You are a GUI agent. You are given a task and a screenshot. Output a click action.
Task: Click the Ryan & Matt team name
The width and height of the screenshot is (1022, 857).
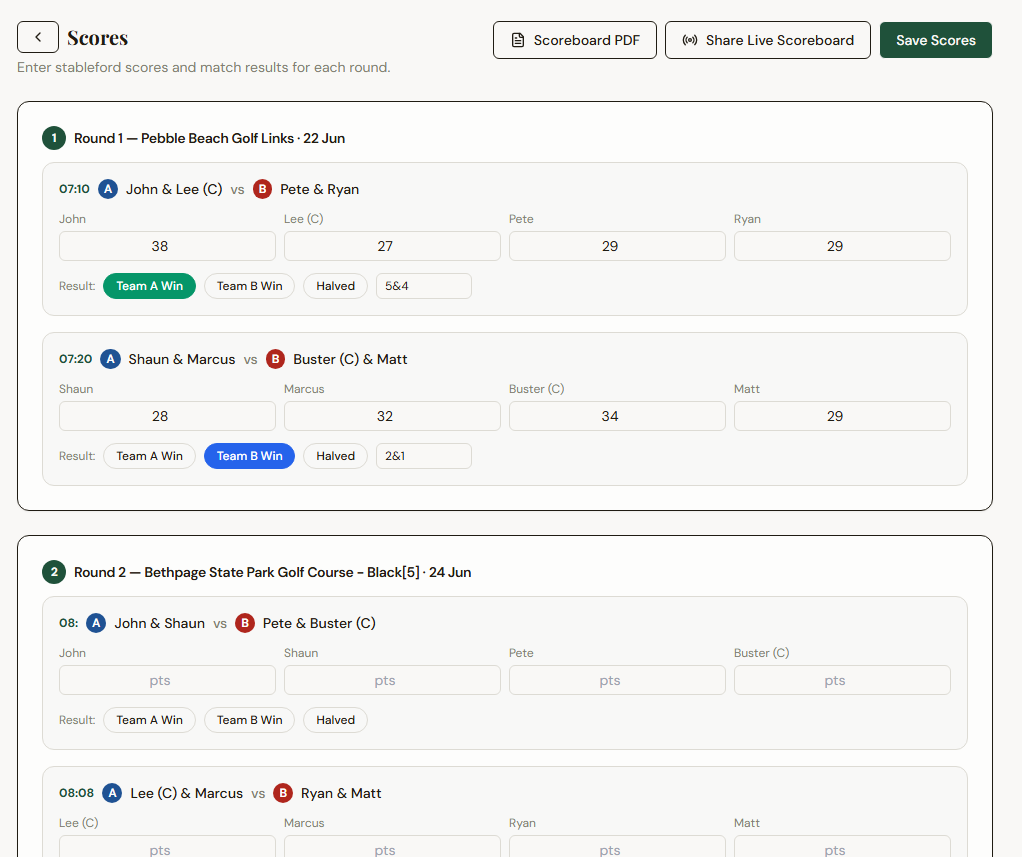click(x=341, y=793)
